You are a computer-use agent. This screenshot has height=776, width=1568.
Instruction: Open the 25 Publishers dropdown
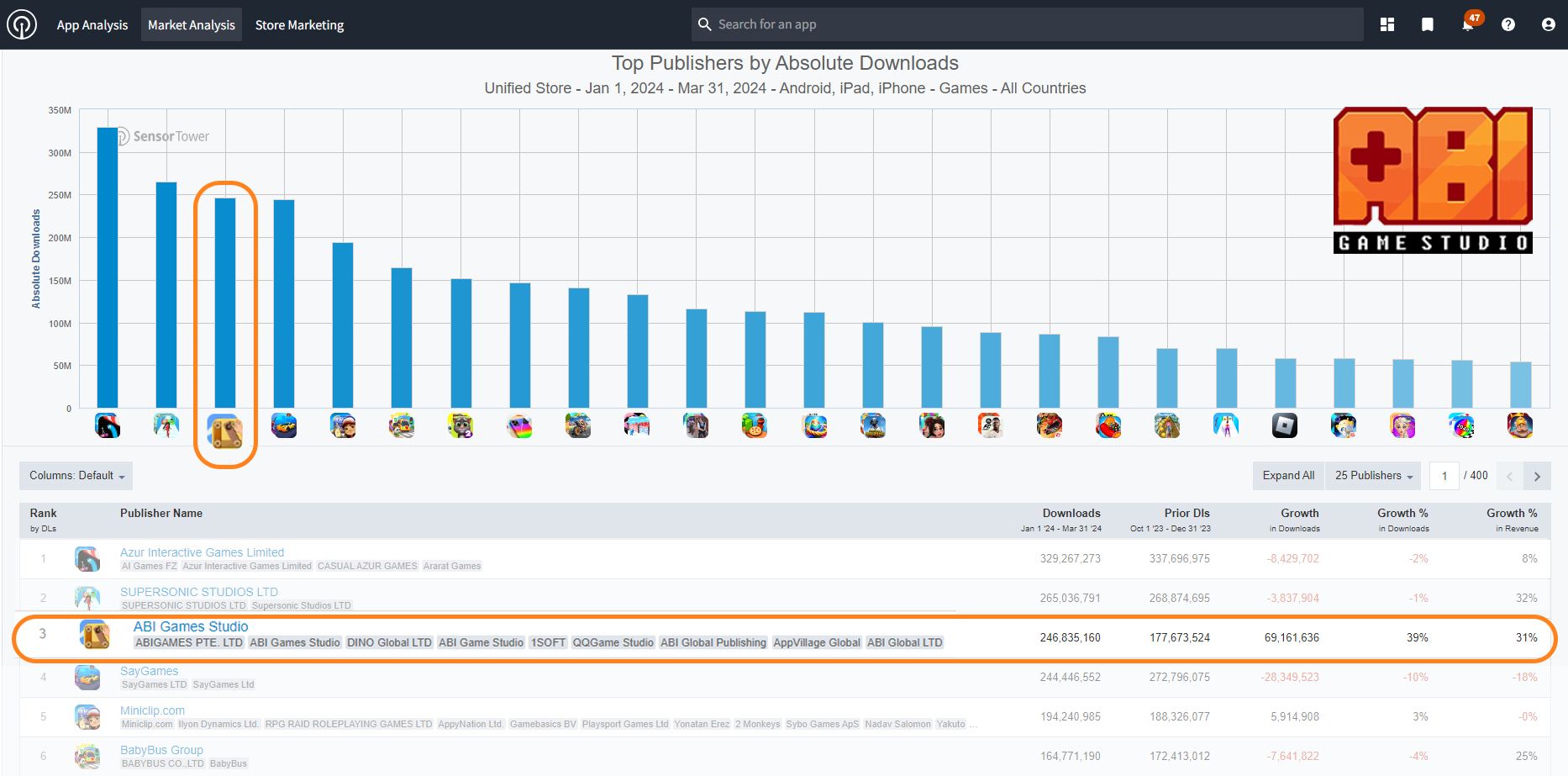point(1373,476)
